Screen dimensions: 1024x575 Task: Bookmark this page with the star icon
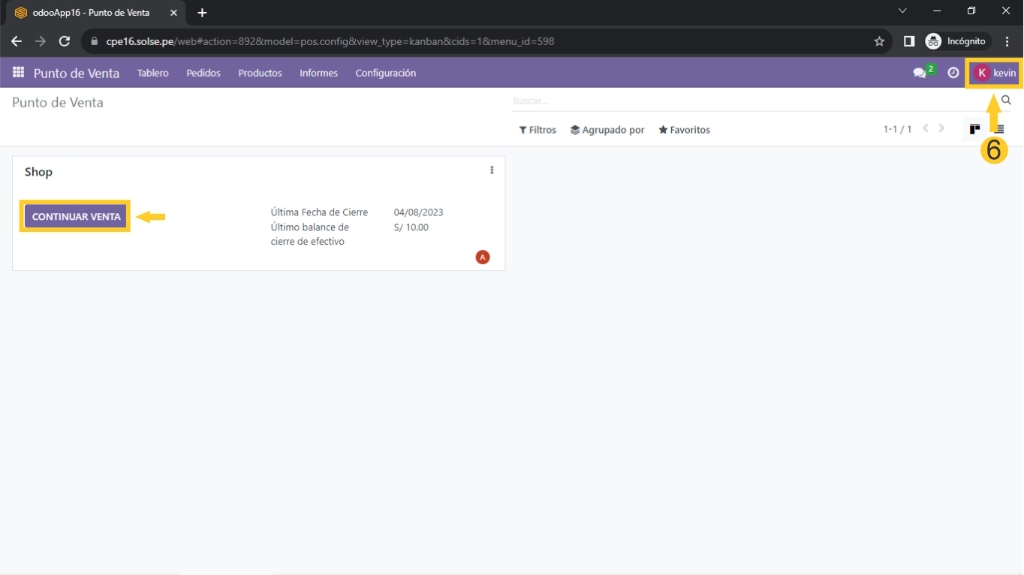point(879,41)
